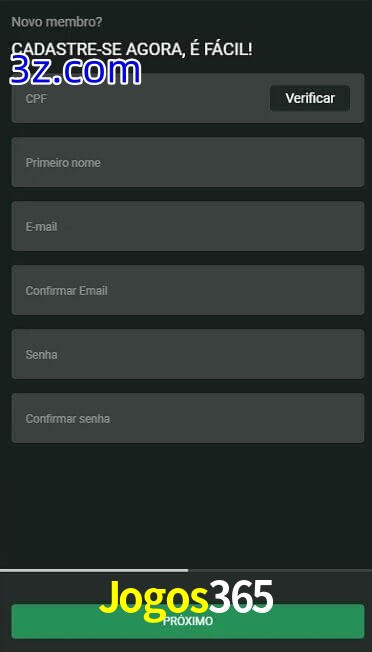This screenshot has height=652, width=372.
Task: Click the Novo membro? label
Action: (x=57, y=22)
